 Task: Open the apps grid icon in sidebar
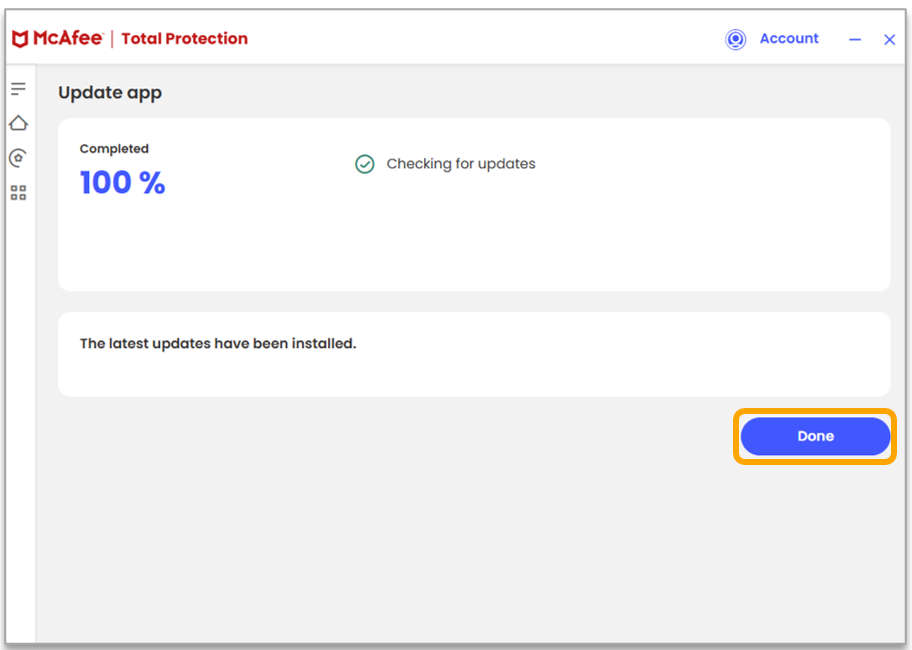pyautogui.click(x=18, y=193)
